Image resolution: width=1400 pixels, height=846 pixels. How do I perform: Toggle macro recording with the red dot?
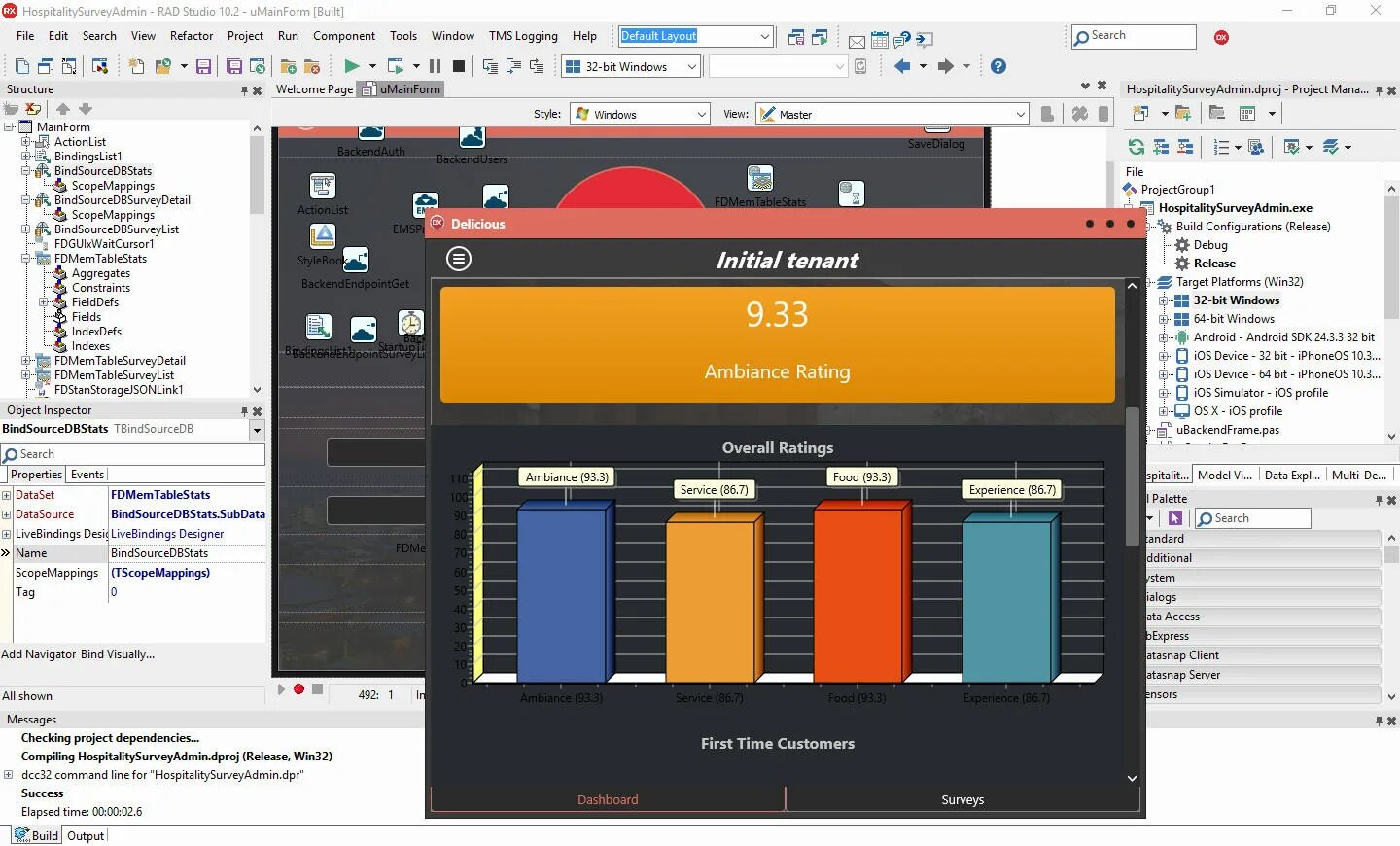pyautogui.click(x=298, y=689)
